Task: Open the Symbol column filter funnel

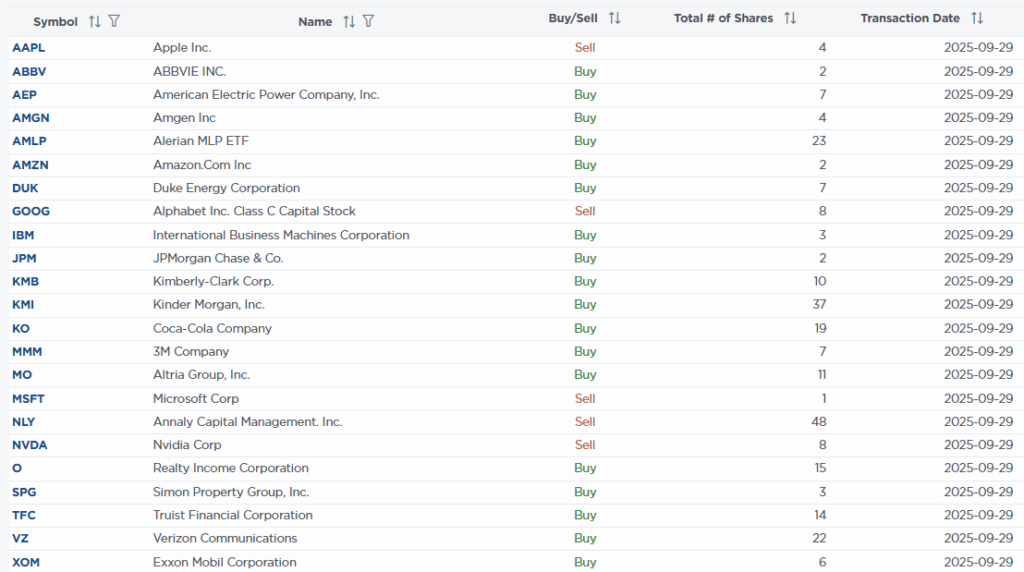Action: [x=114, y=22]
